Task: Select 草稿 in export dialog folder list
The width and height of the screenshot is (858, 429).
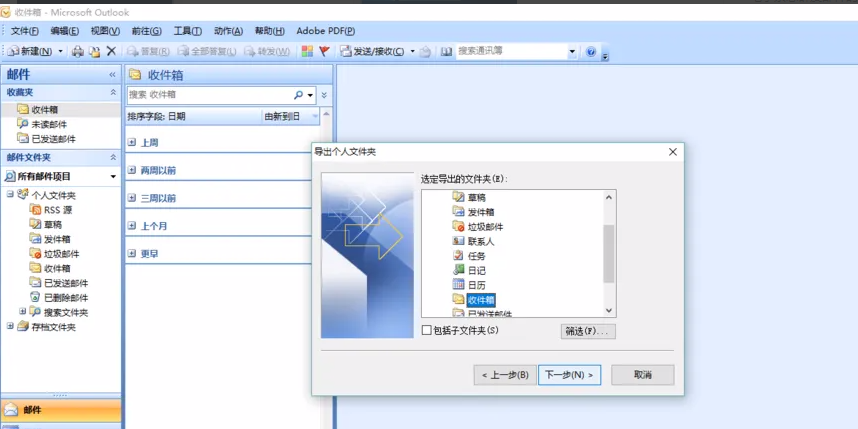Action: (469, 198)
